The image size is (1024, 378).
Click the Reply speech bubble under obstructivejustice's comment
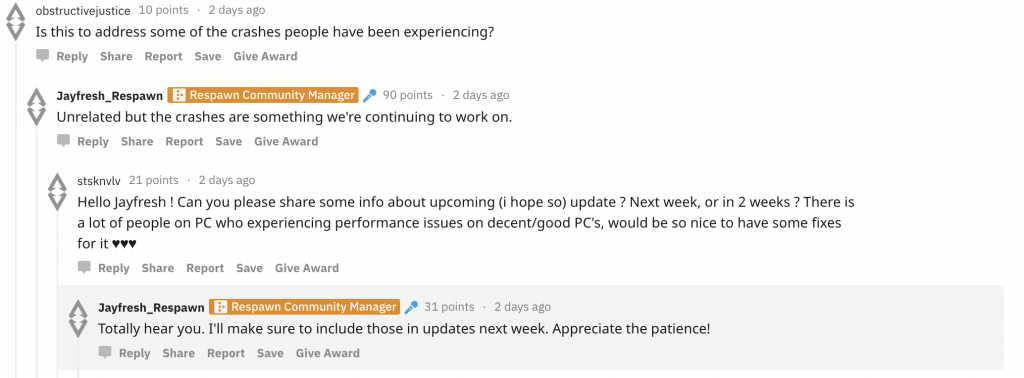click(x=42, y=56)
